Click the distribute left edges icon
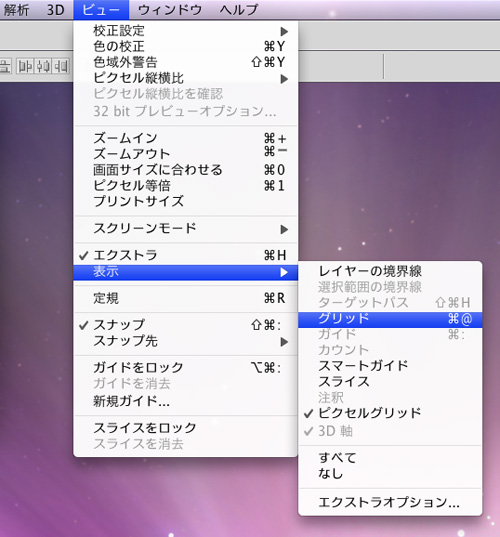500x537 pixels. point(26,66)
